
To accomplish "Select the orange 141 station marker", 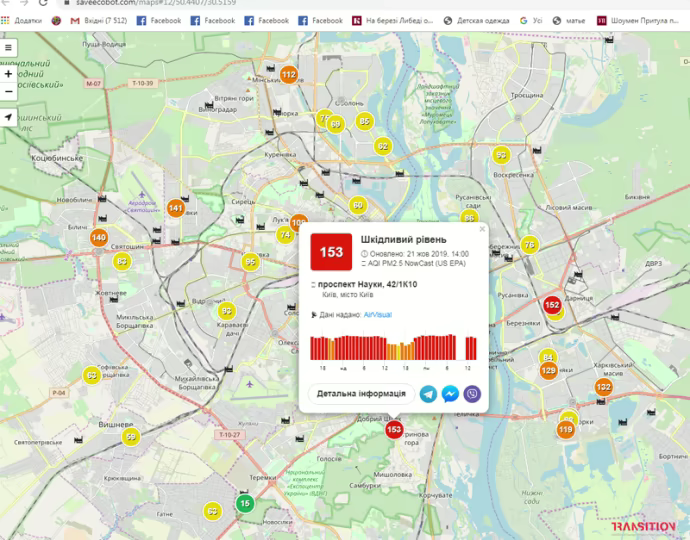I will [176, 209].
